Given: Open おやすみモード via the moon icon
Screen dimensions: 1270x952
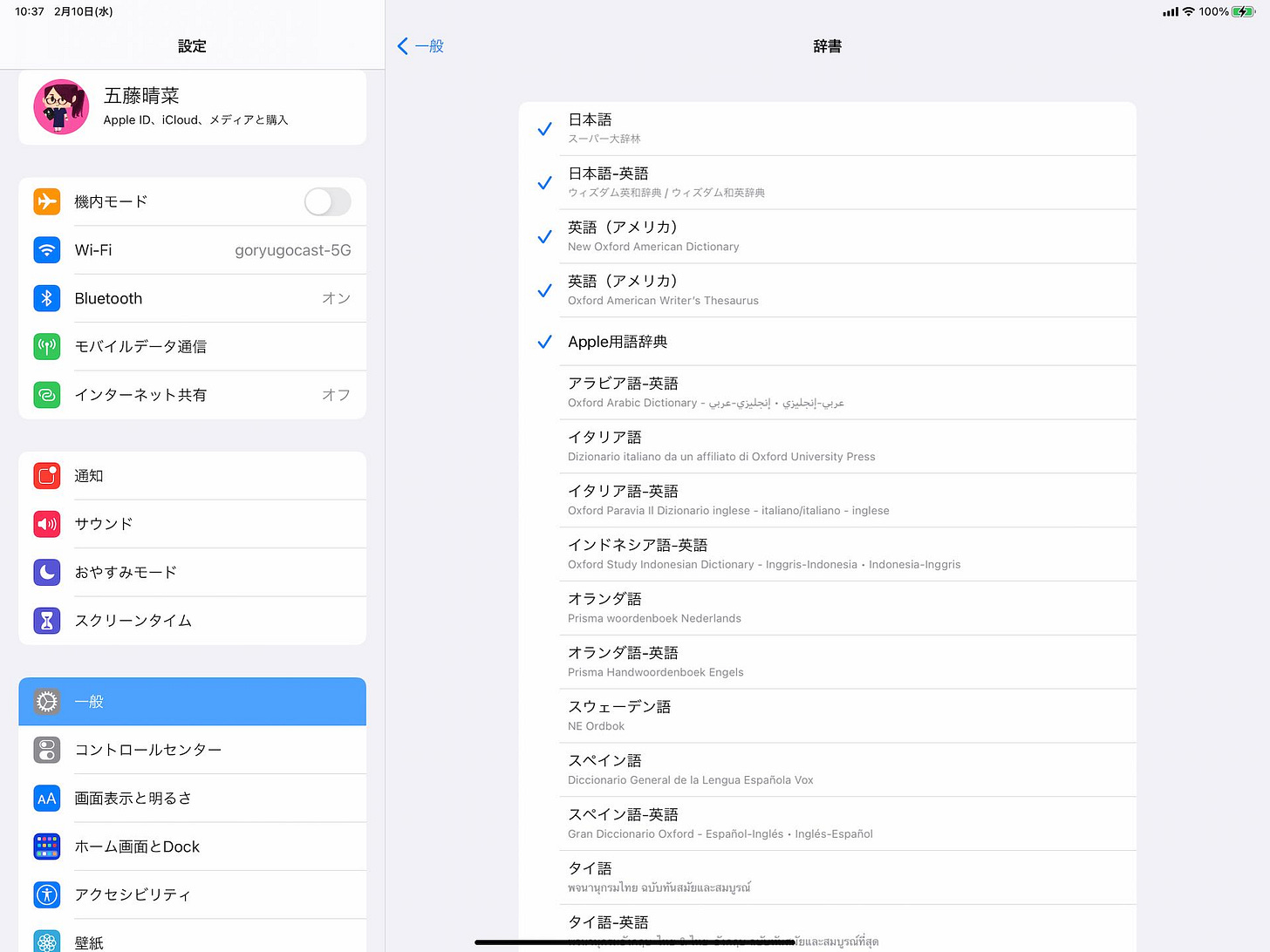Looking at the screenshot, I should coord(46,572).
